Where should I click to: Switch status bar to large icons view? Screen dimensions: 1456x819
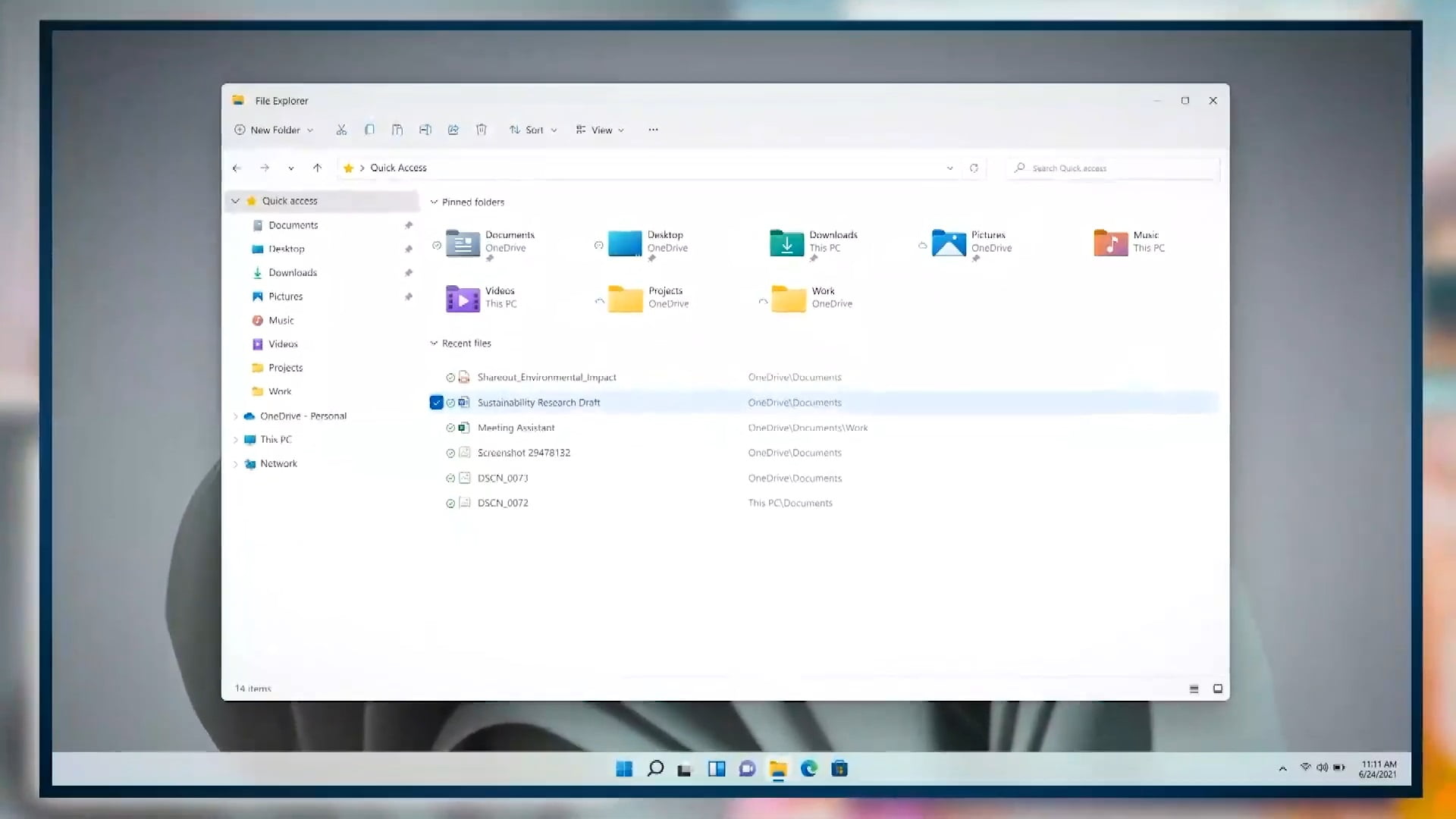[x=1217, y=689]
